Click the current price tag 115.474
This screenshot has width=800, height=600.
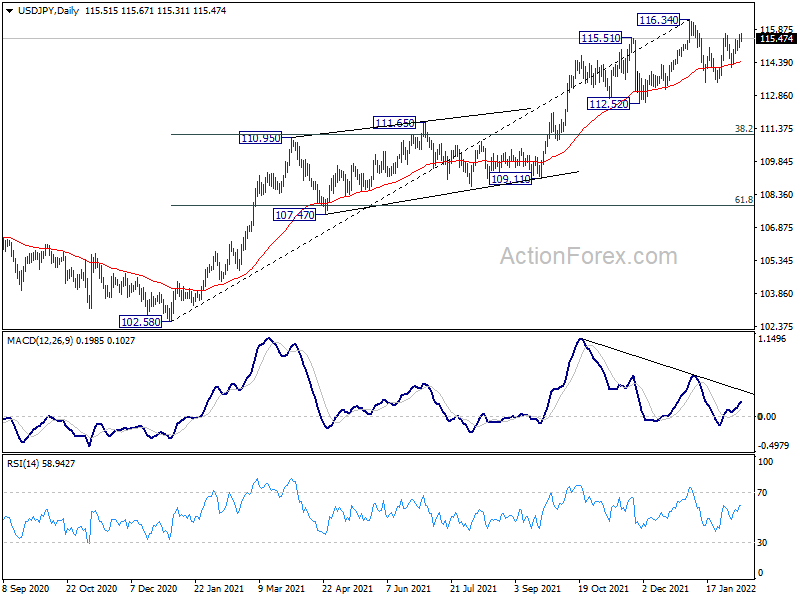click(x=776, y=39)
